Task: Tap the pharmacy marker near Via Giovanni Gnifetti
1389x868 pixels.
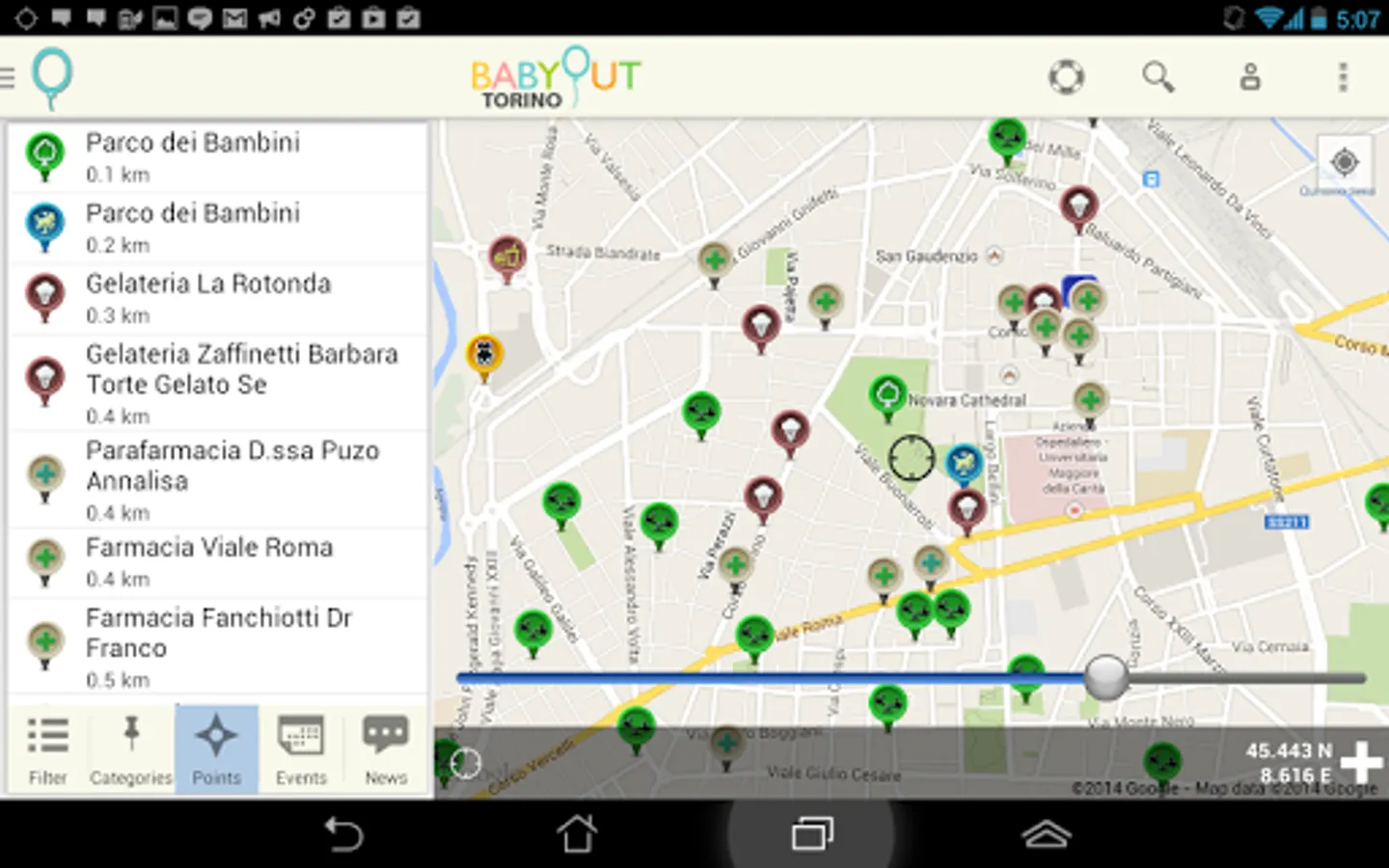Action: click(x=715, y=263)
